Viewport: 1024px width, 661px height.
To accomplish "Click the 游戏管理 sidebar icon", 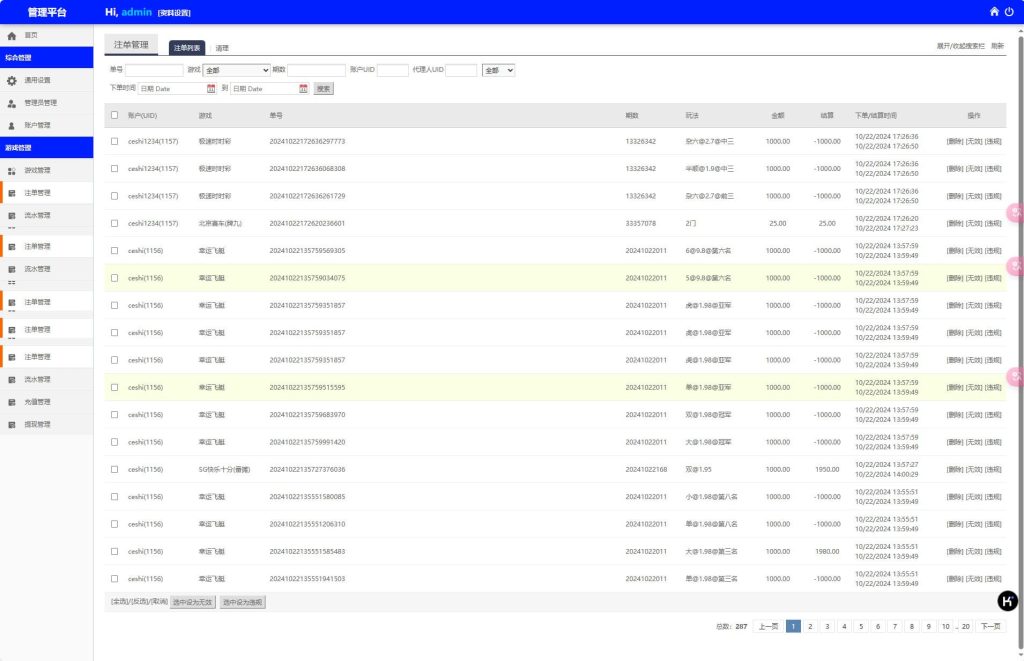I will click(x=12, y=171).
